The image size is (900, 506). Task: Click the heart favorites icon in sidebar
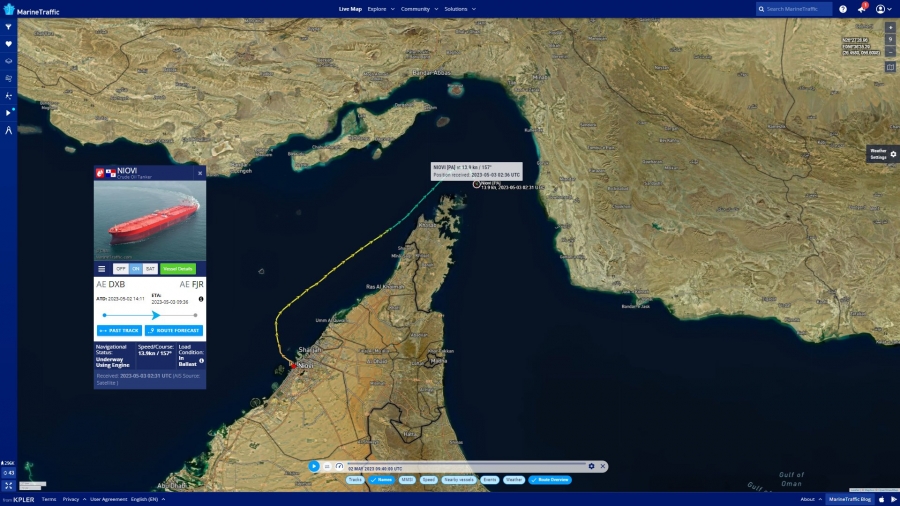tap(8, 44)
